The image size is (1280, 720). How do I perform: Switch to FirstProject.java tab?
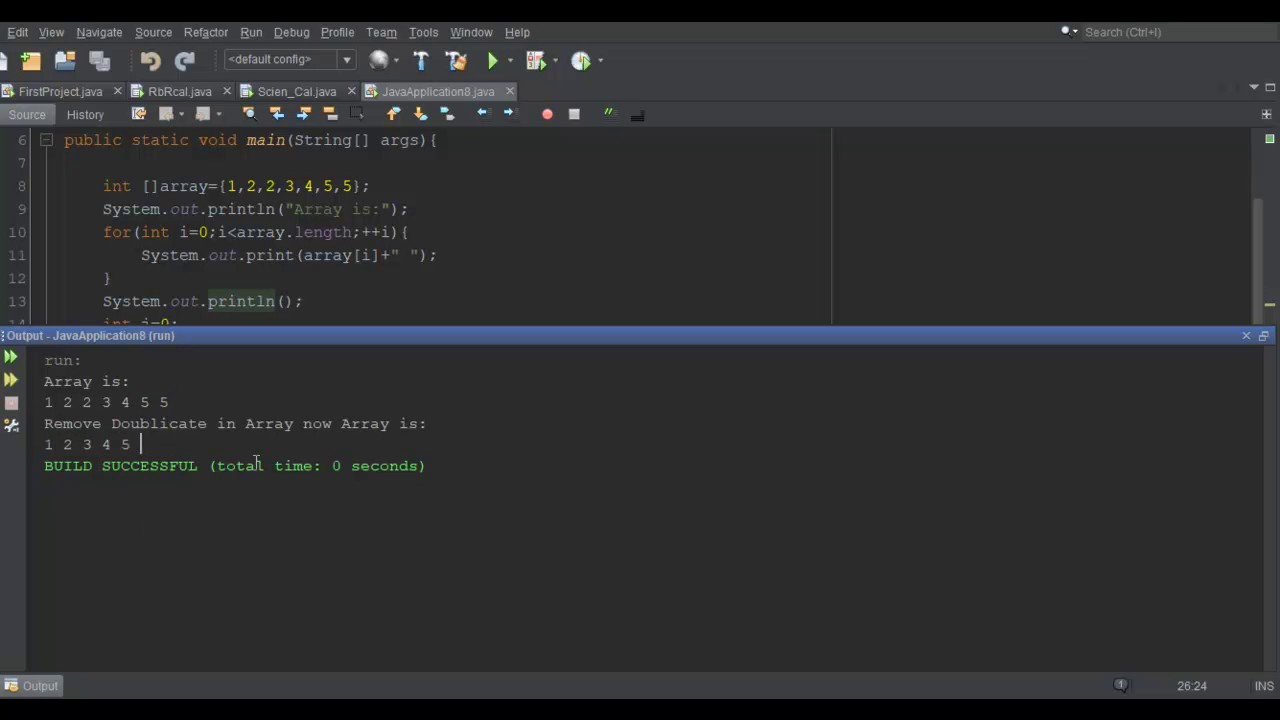[x=60, y=91]
